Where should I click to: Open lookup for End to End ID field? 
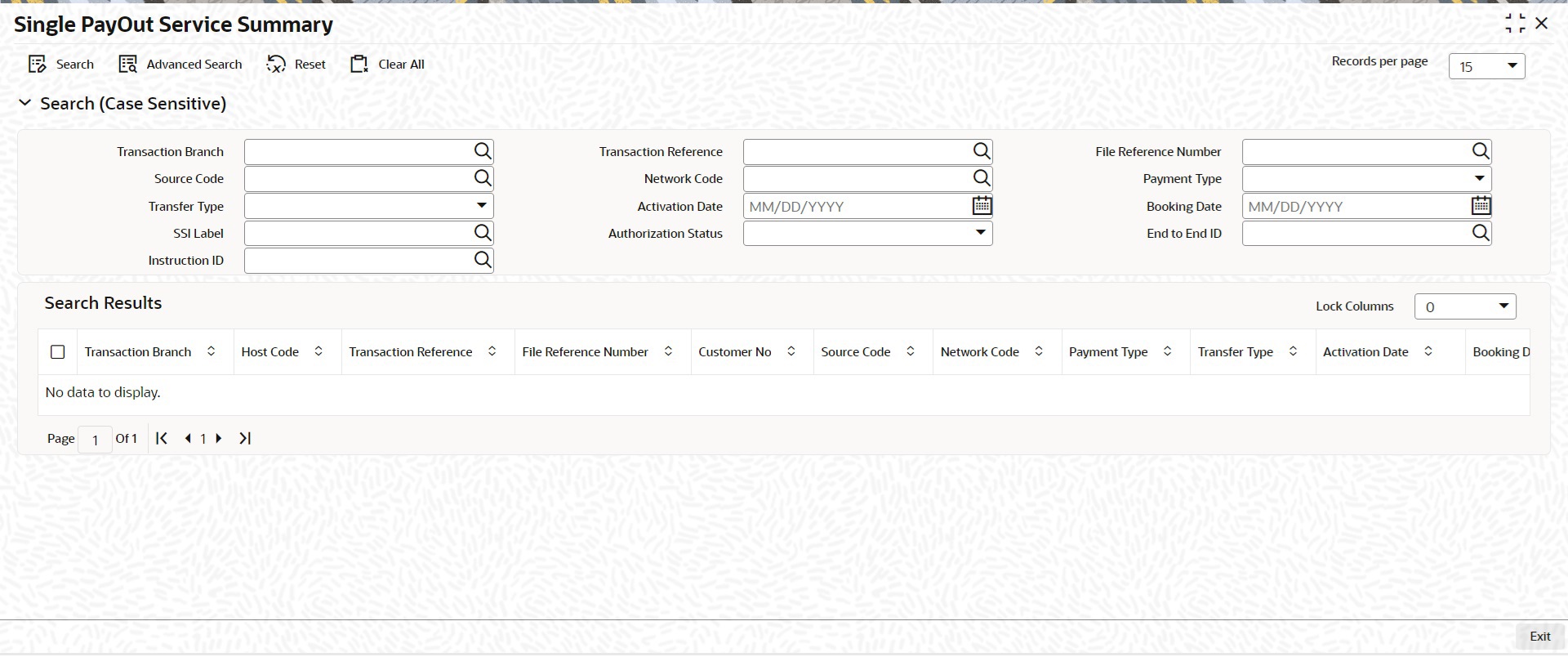pyautogui.click(x=1481, y=233)
